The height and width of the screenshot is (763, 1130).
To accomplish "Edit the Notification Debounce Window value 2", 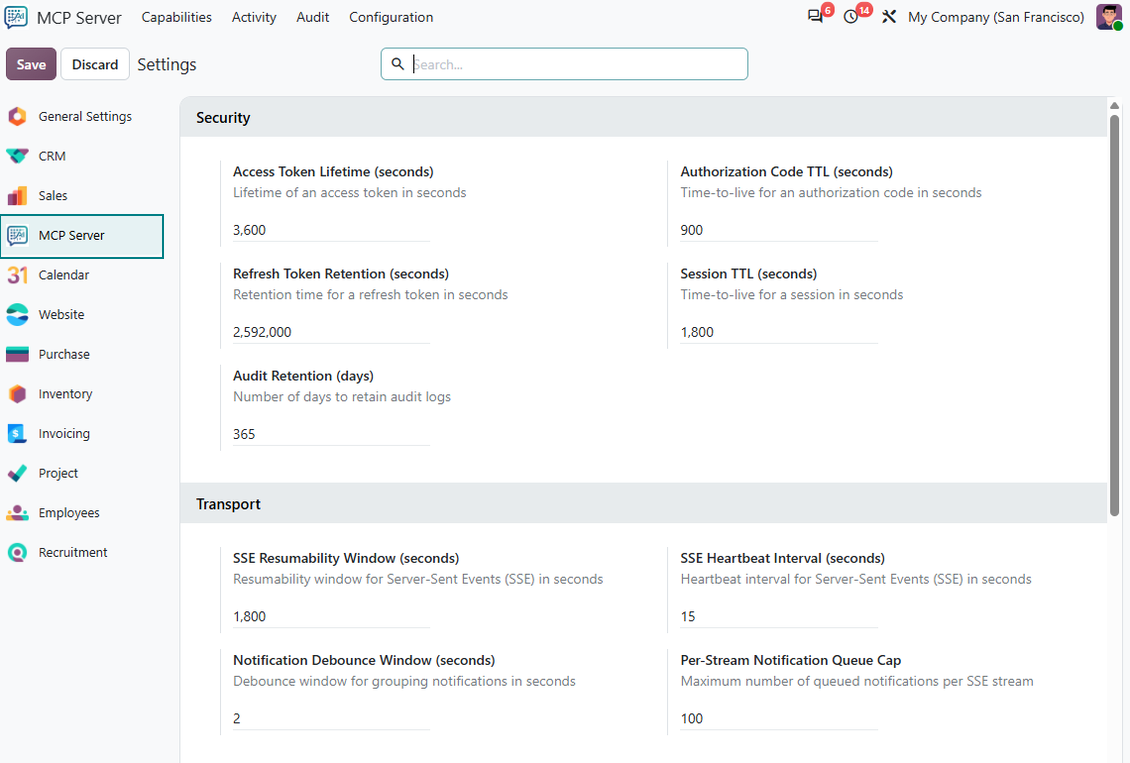I will click(332, 719).
